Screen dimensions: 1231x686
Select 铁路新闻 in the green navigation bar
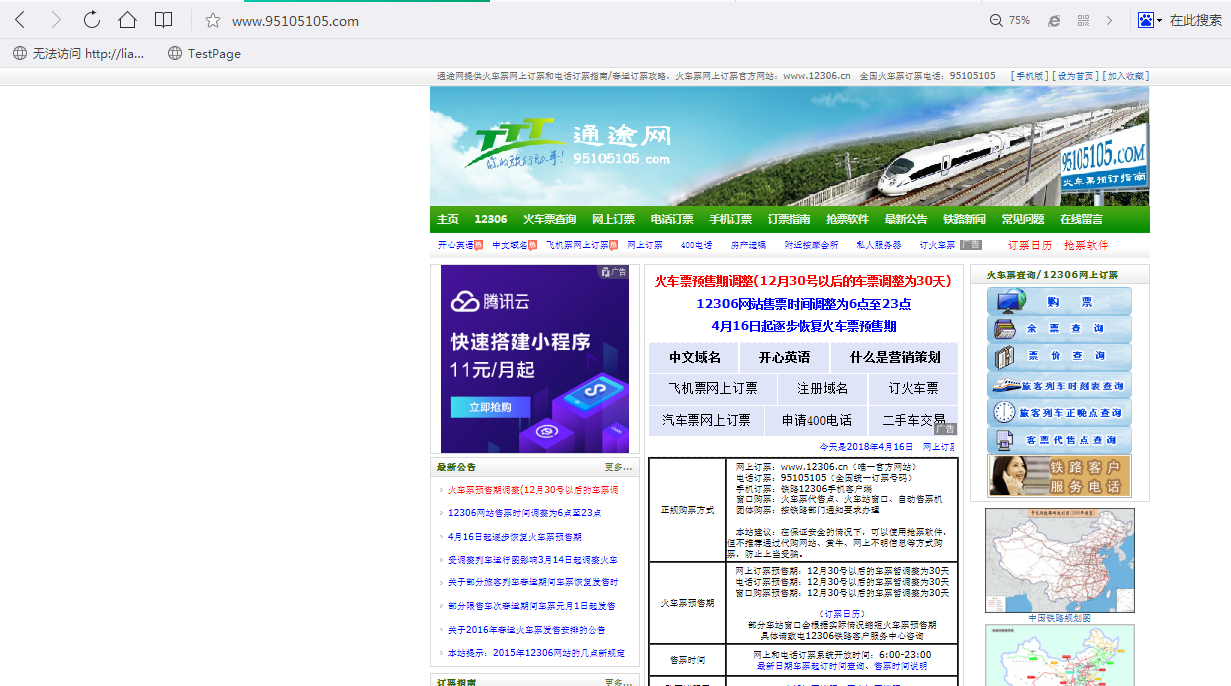pos(964,219)
